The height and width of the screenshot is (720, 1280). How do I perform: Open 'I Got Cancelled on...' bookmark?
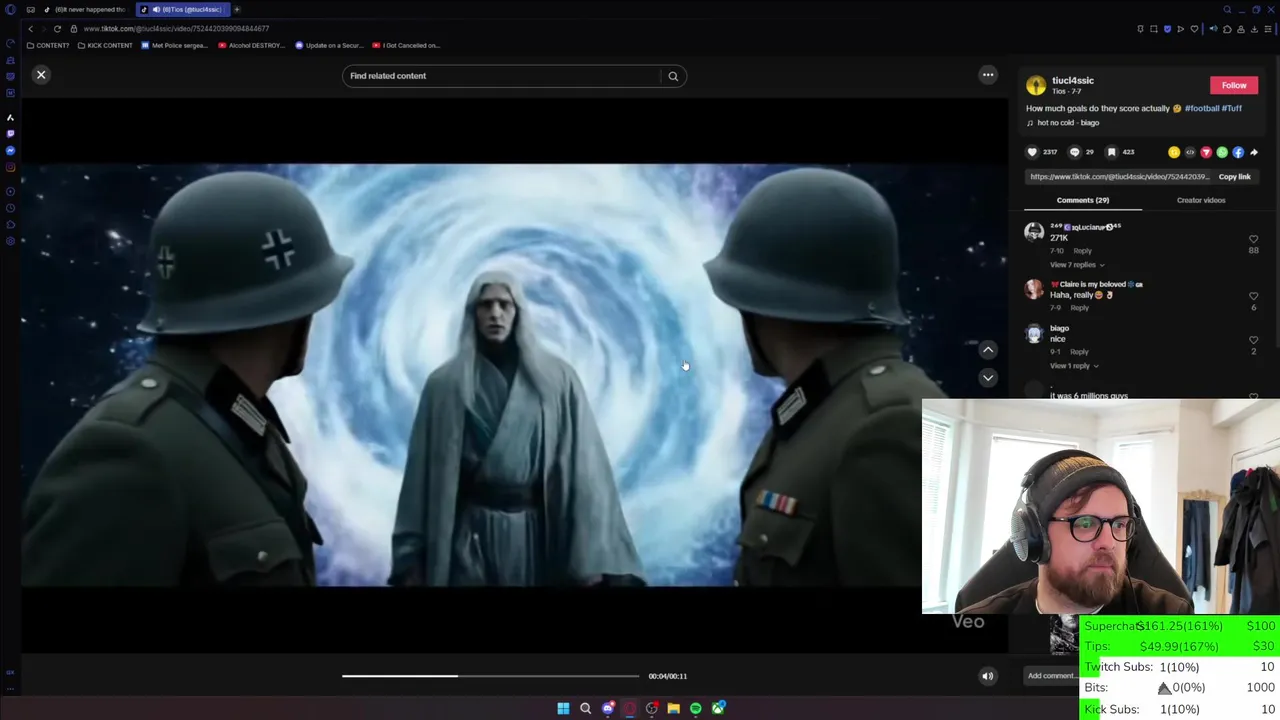pos(406,45)
